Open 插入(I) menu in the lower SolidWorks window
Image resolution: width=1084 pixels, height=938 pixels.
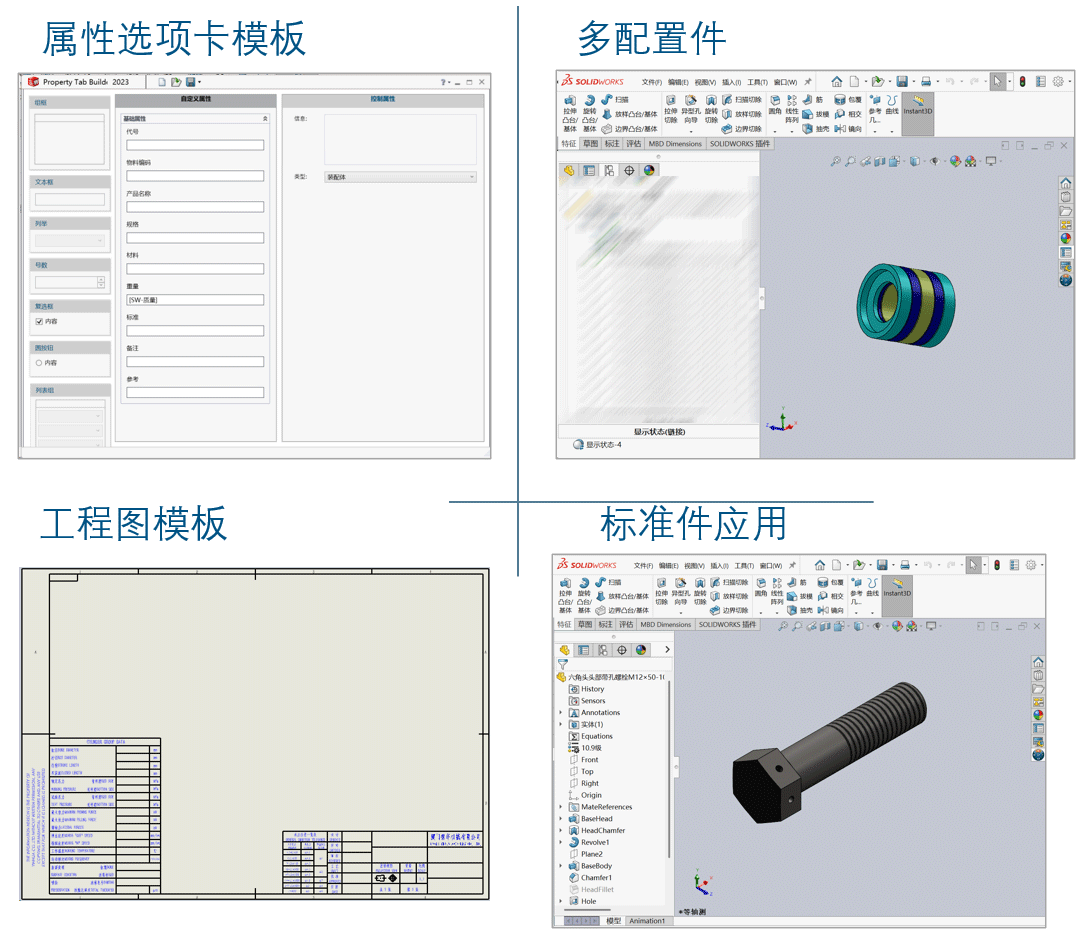(720, 565)
